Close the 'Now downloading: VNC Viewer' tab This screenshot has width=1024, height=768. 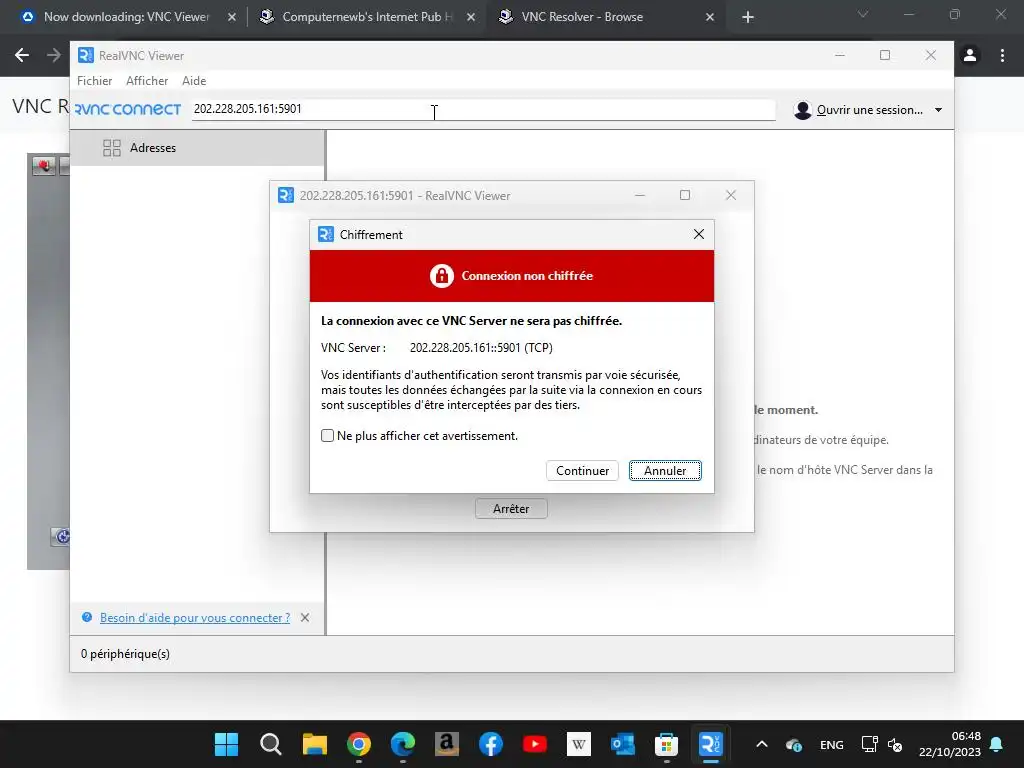click(x=232, y=18)
